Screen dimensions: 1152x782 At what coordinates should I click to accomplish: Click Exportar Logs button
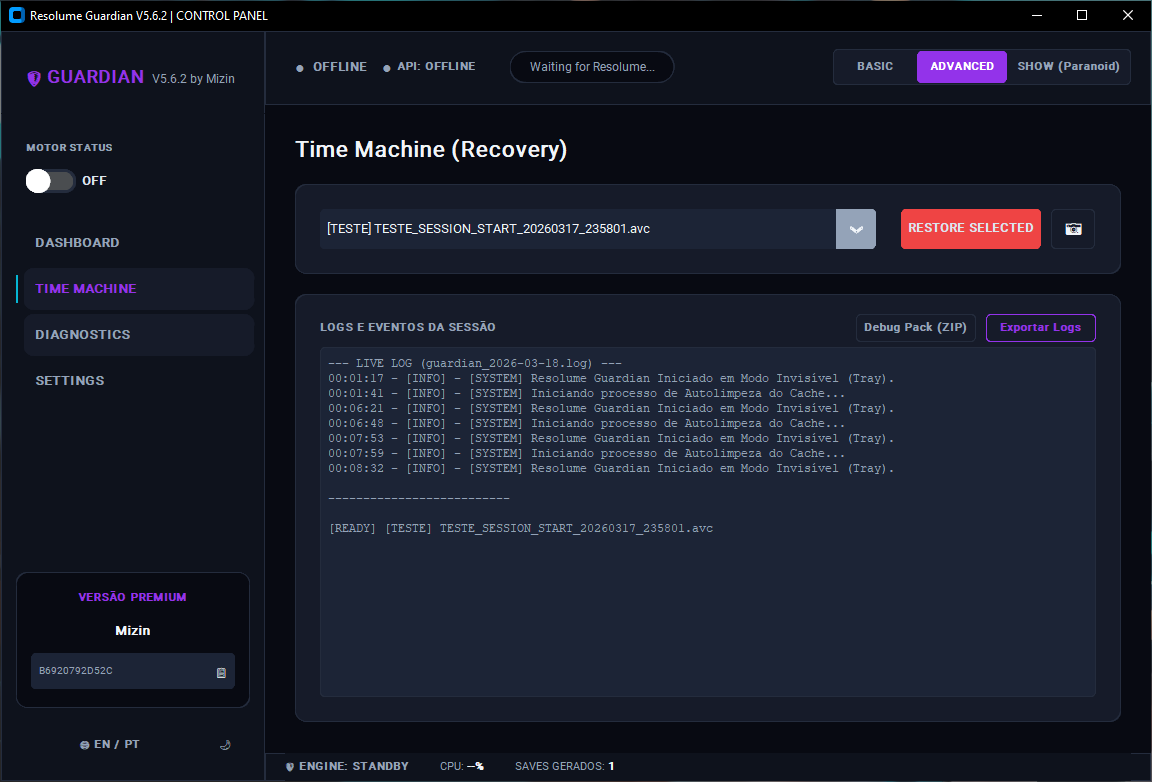(x=1040, y=328)
